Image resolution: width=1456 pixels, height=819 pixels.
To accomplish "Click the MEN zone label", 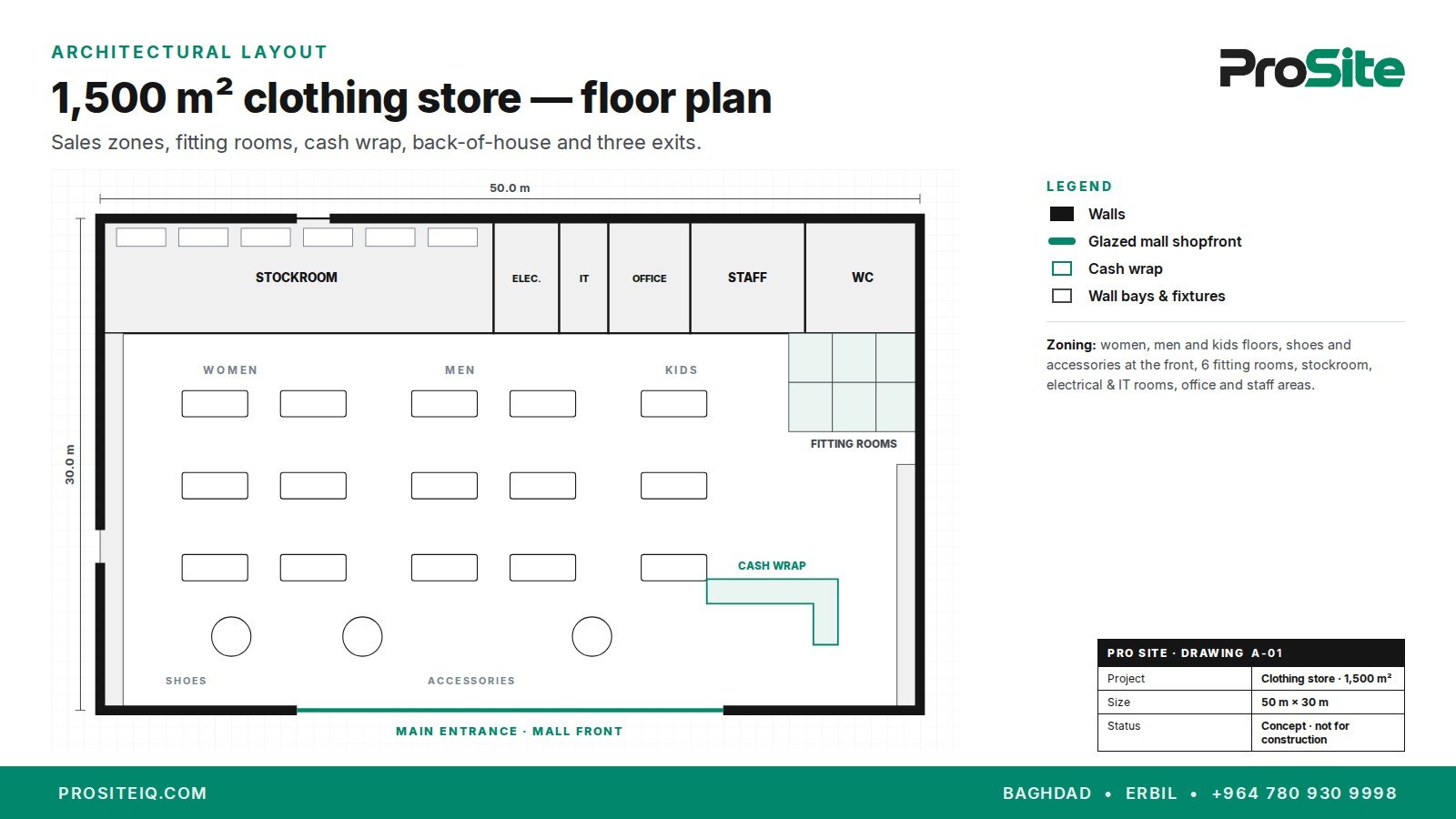I will (x=460, y=370).
